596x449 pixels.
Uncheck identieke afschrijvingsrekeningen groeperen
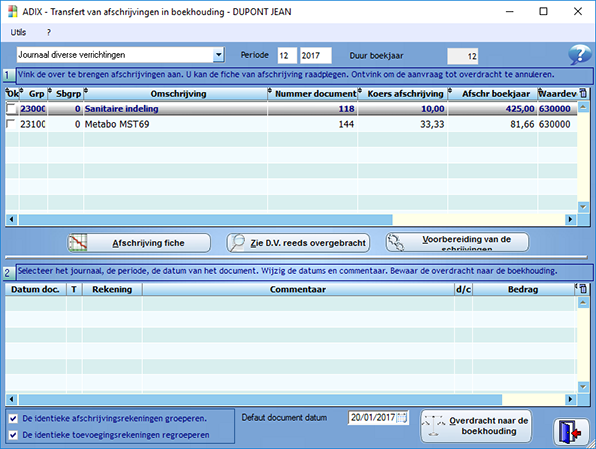tap(13, 419)
